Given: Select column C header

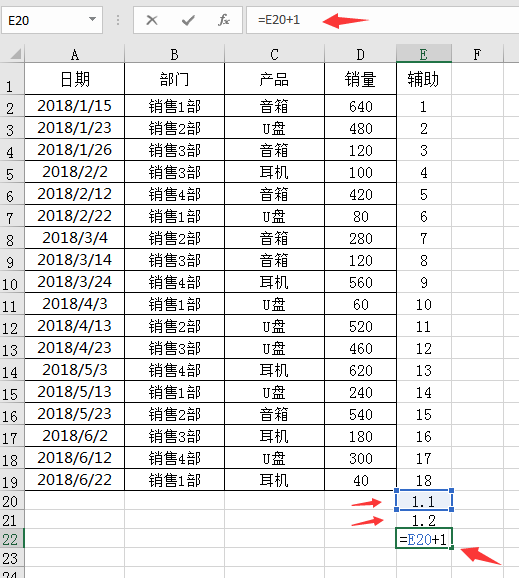Looking at the screenshot, I should (274, 54).
